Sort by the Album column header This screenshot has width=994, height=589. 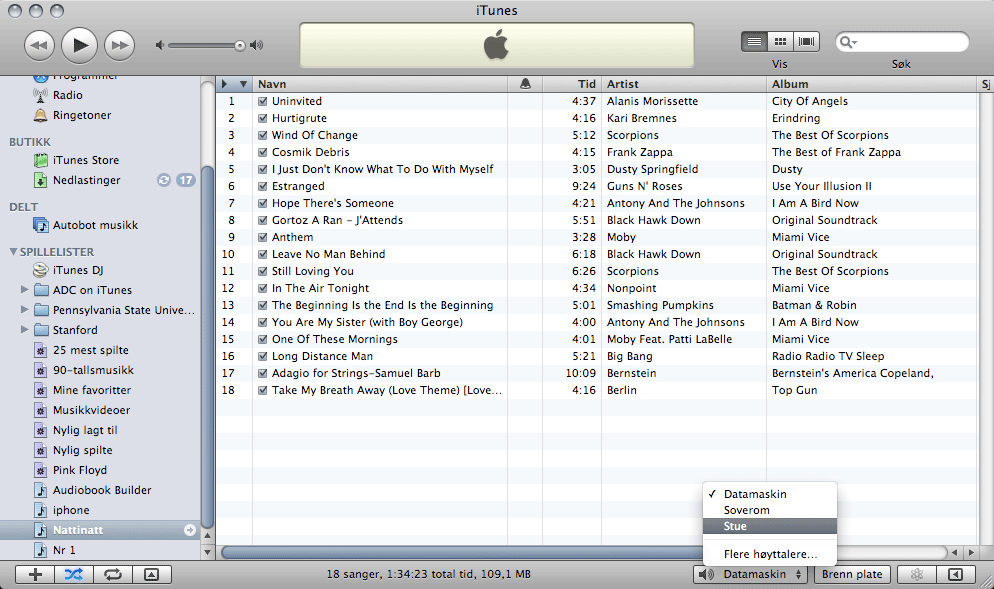871,84
